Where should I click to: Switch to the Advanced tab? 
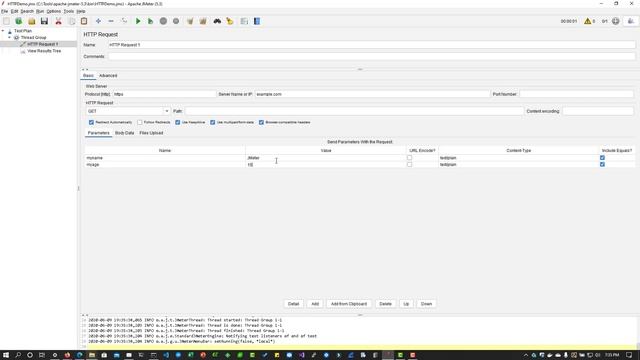108,76
